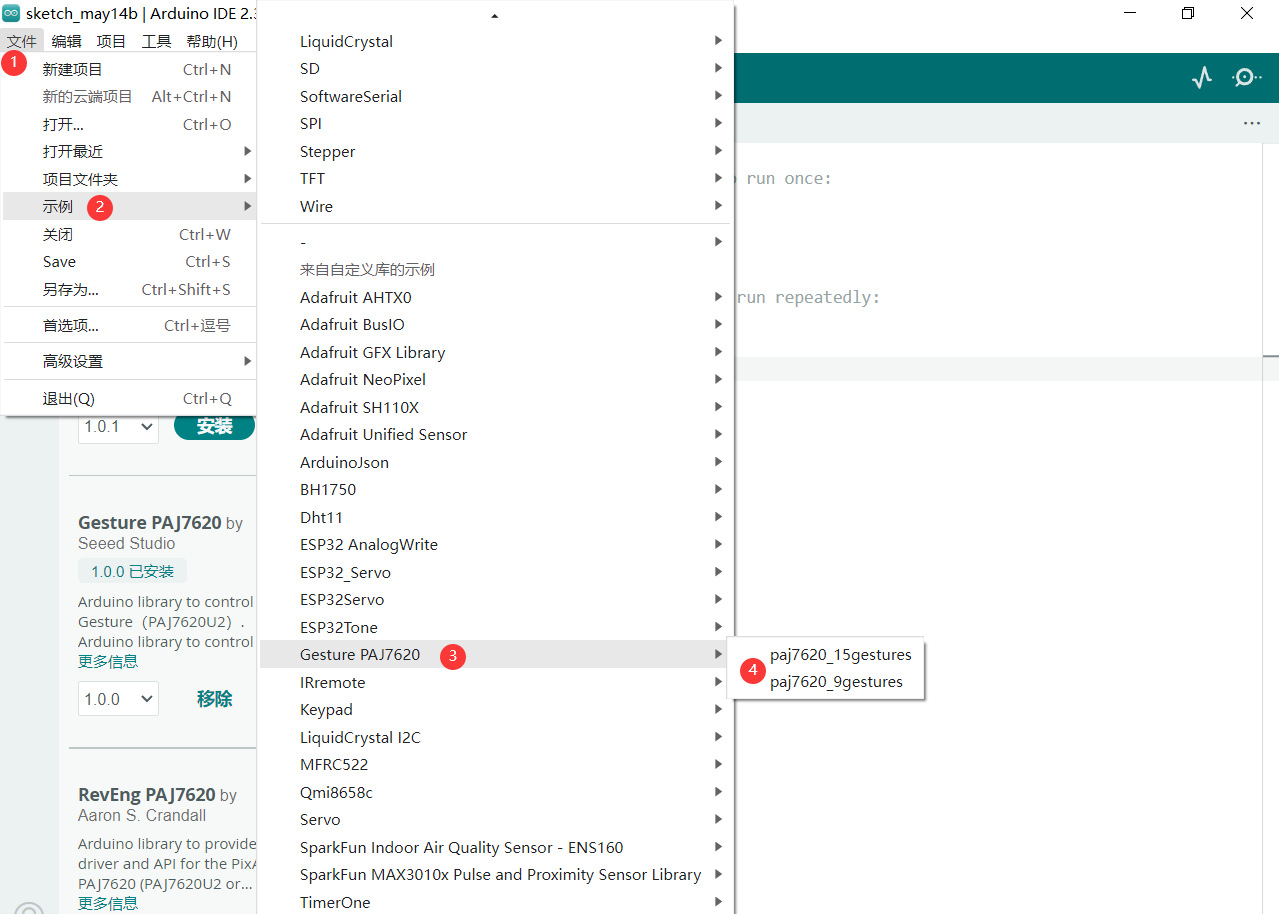Expand ESP32 AnalogWrite examples

click(496, 545)
